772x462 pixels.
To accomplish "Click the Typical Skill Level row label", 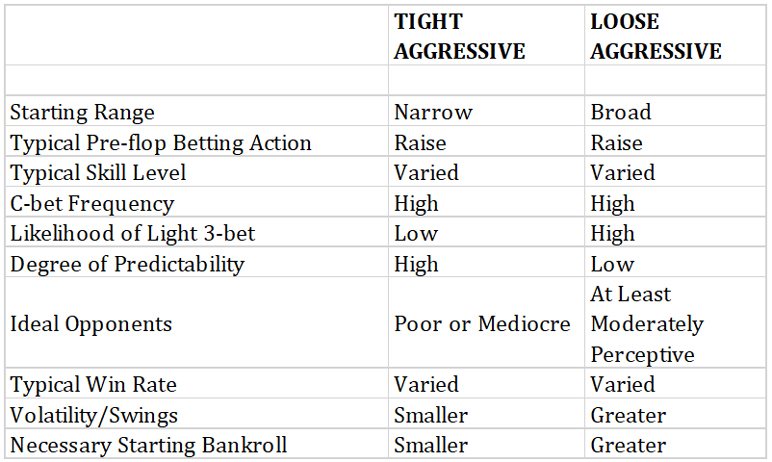I will tap(97, 173).
